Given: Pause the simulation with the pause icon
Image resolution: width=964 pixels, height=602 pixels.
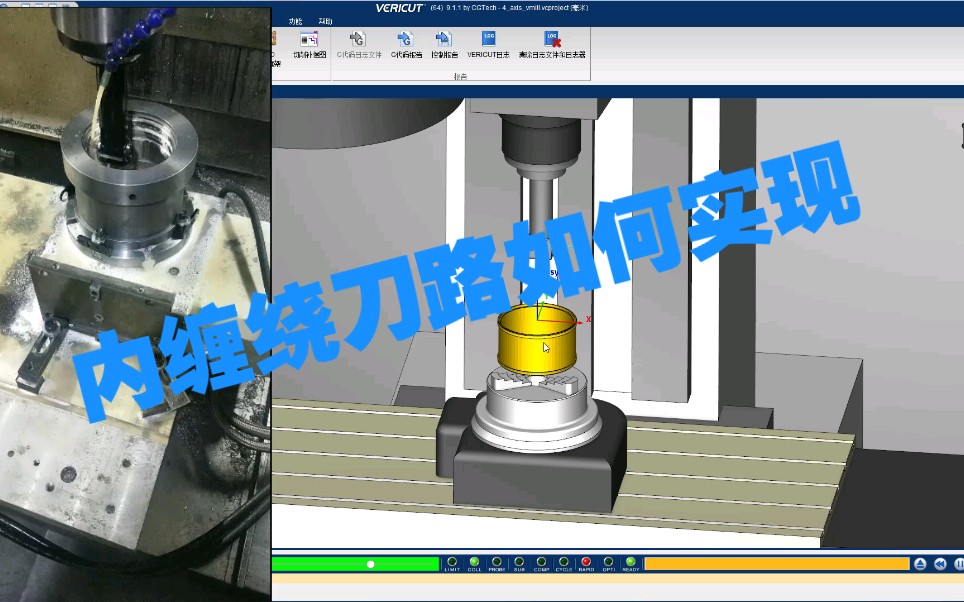Looking at the screenshot, I should [958, 565].
